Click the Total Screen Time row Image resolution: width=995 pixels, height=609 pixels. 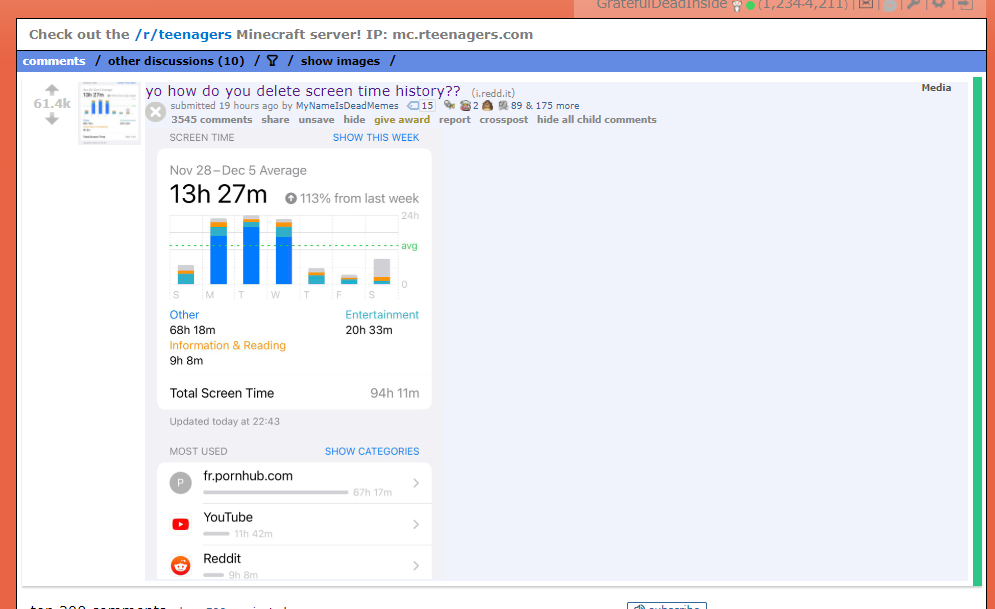tap(294, 393)
